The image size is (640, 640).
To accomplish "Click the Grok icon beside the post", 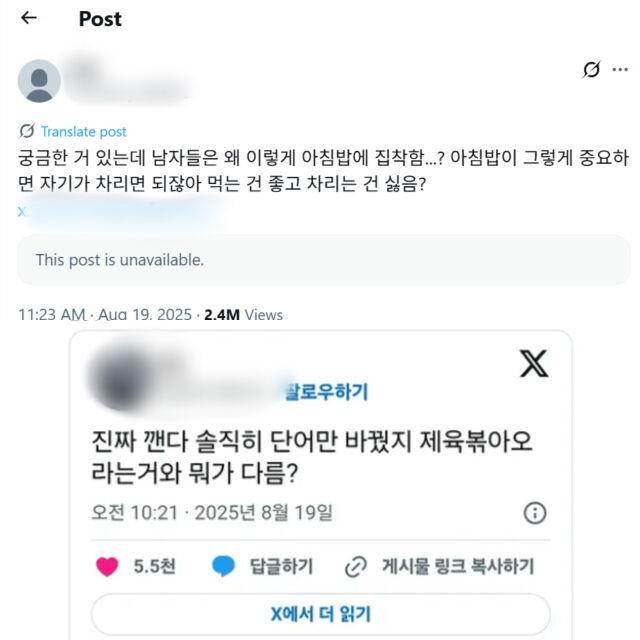I will pos(591,69).
